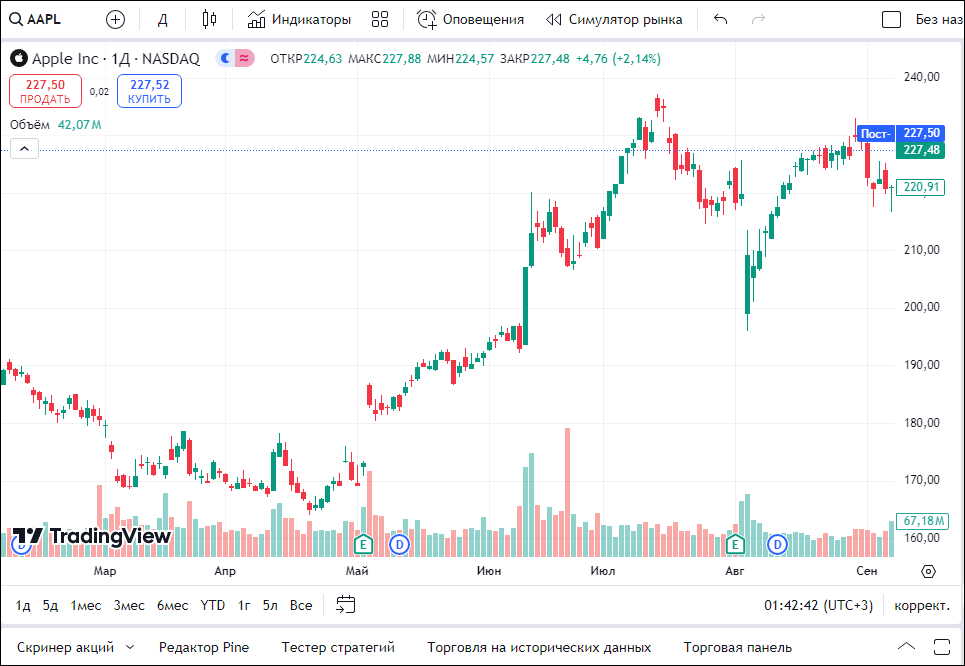This screenshot has width=965, height=666.
Task: Click the TradingView logo
Action: click(x=91, y=536)
